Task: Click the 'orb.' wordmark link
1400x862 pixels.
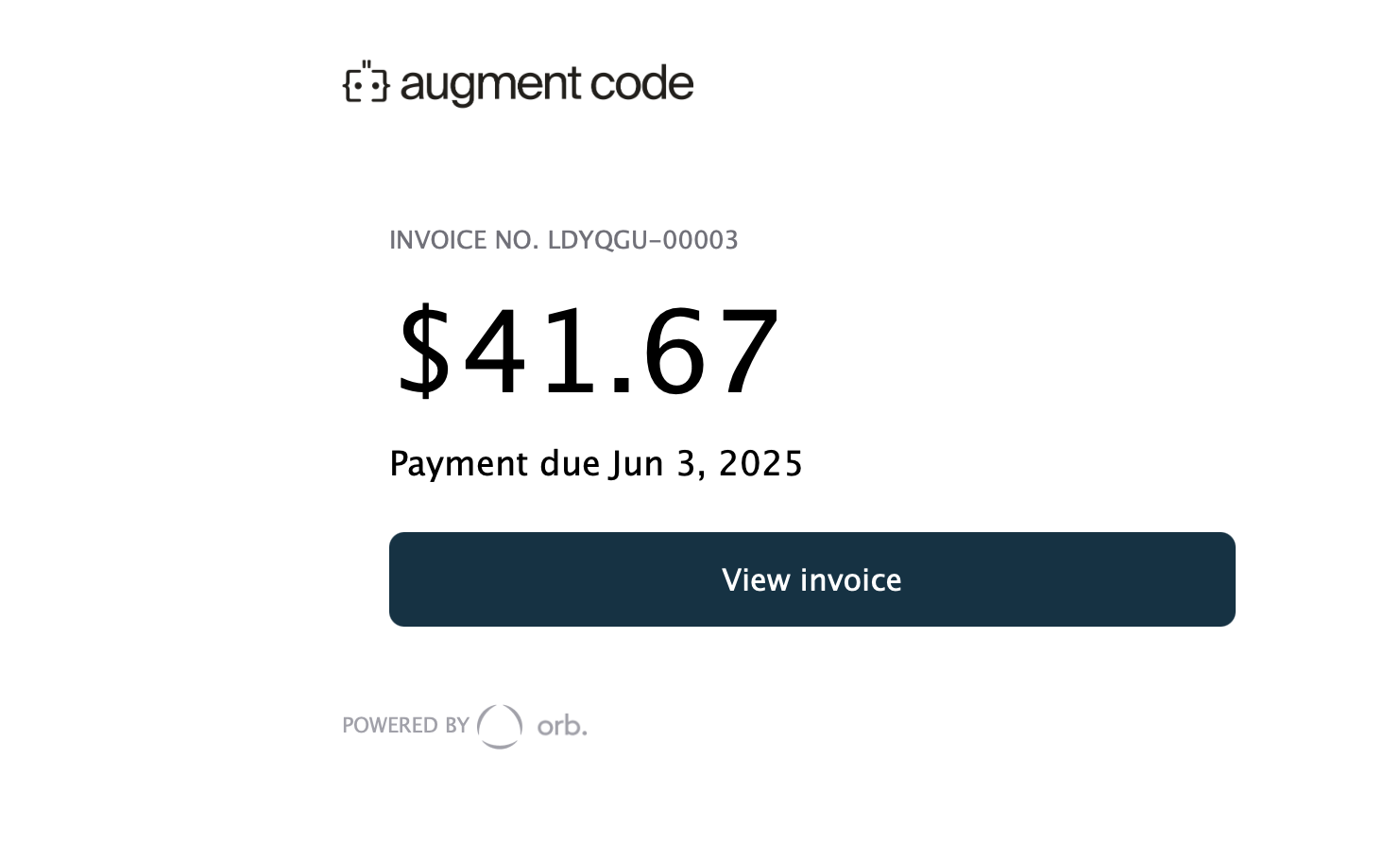Action: [562, 726]
